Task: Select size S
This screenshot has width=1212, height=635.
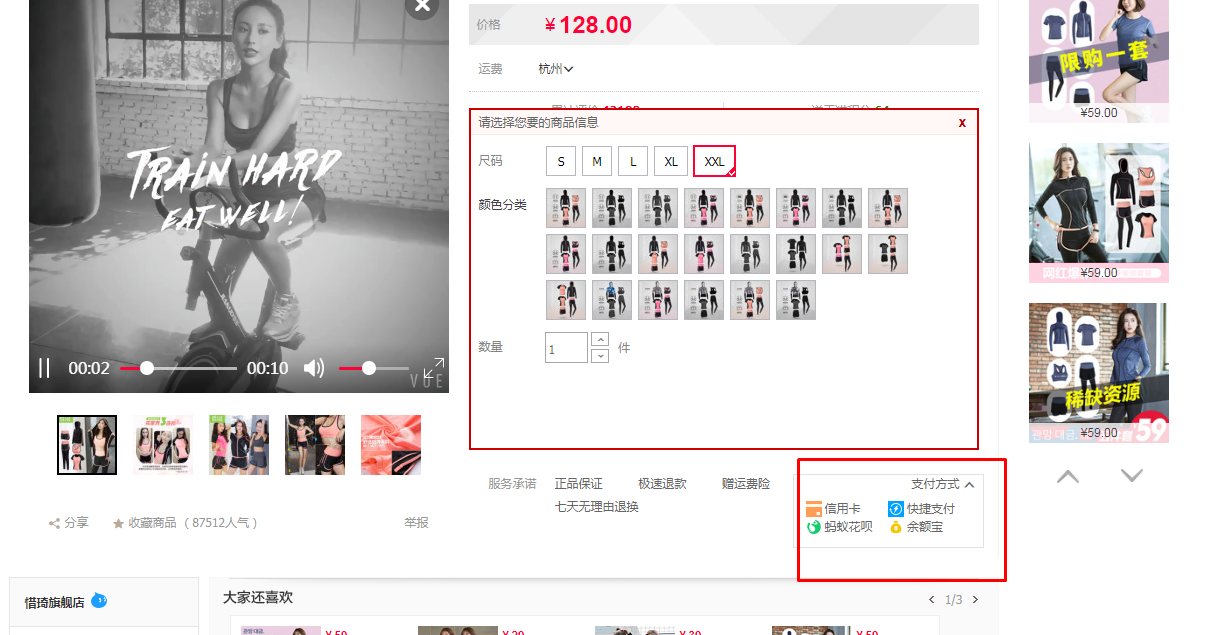Action: (x=561, y=161)
